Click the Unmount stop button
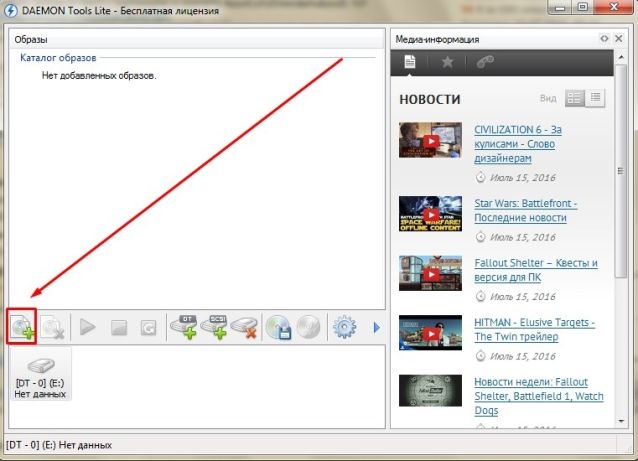The height and width of the screenshot is (461, 638). coord(119,327)
